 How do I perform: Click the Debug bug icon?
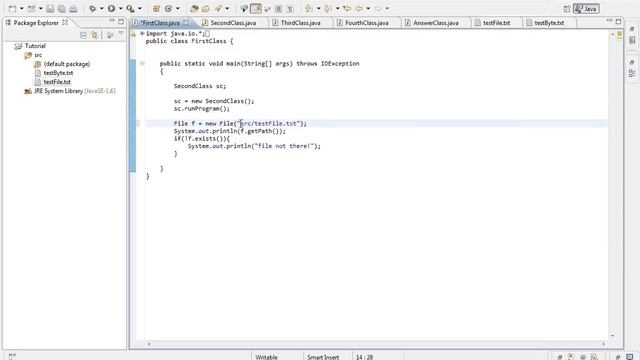pos(93,9)
